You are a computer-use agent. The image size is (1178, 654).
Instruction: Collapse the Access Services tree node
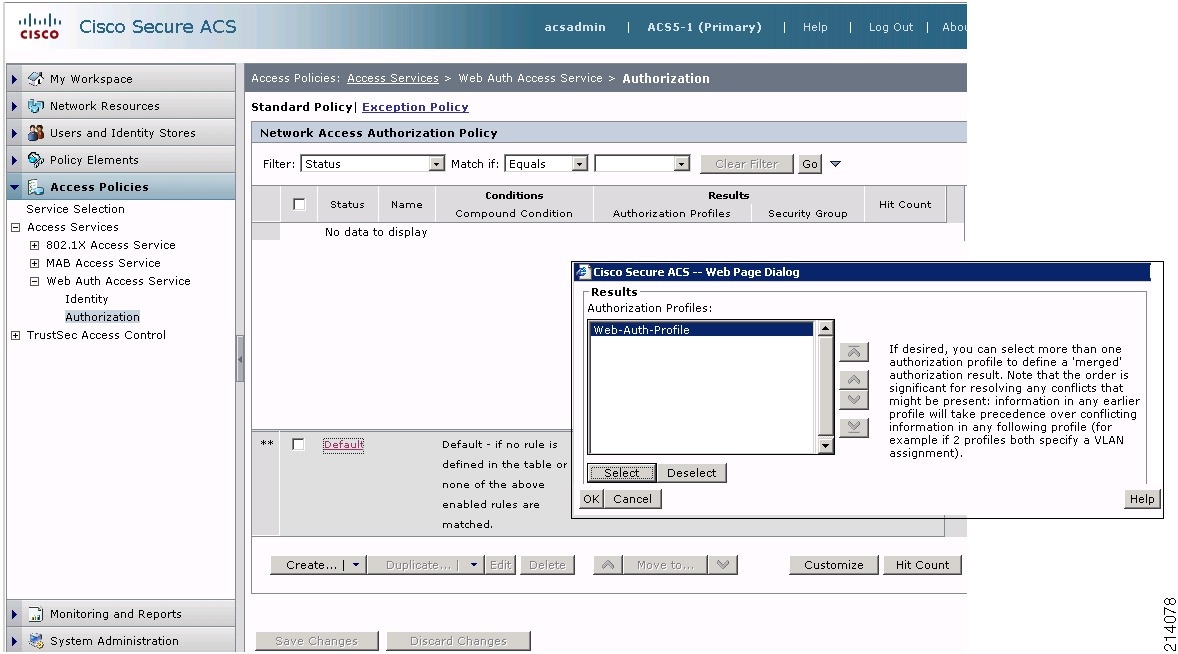tap(15, 227)
